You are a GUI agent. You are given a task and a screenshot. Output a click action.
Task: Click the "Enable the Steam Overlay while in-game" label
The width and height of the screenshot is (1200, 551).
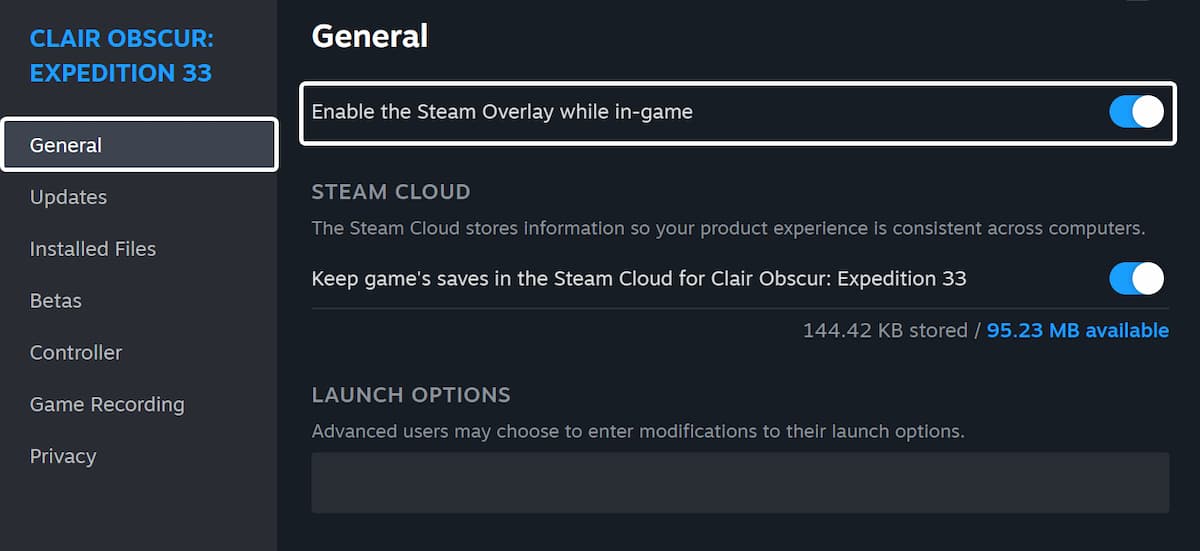[502, 112]
